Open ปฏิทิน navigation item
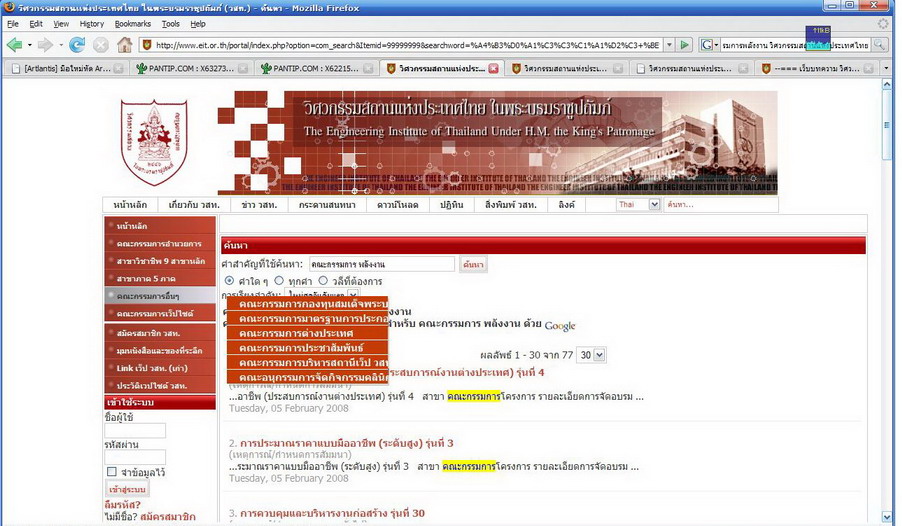The width and height of the screenshot is (902, 526). (452, 204)
